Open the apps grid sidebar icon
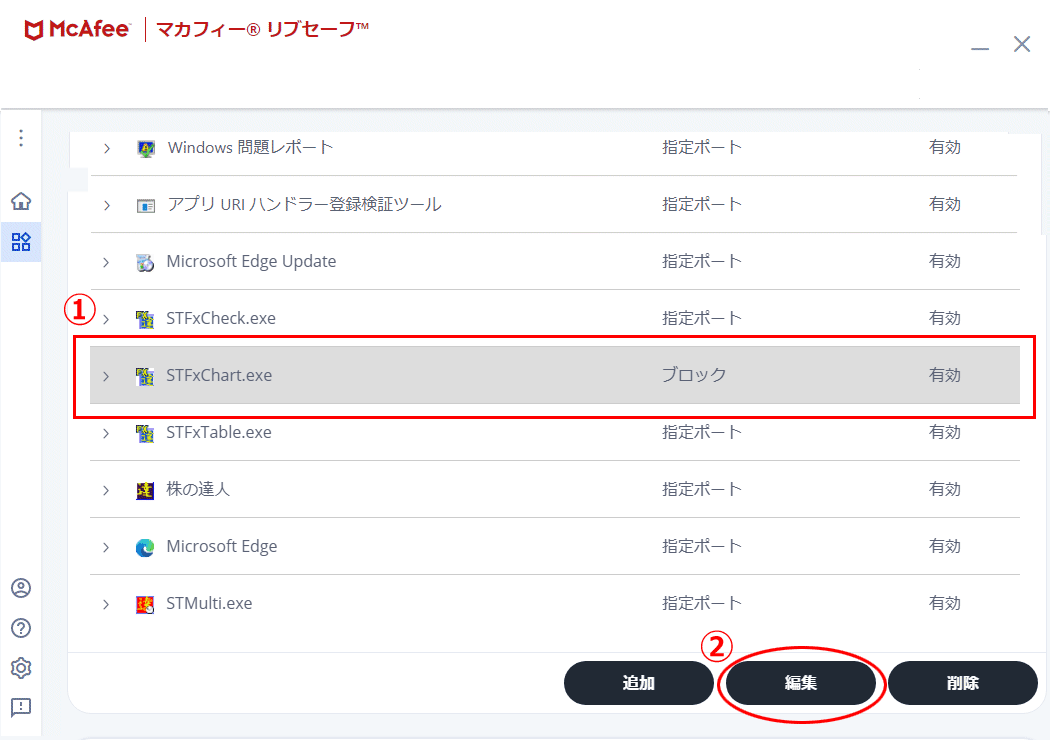The height and width of the screenshot is (740, 1050). pos(21,242)
